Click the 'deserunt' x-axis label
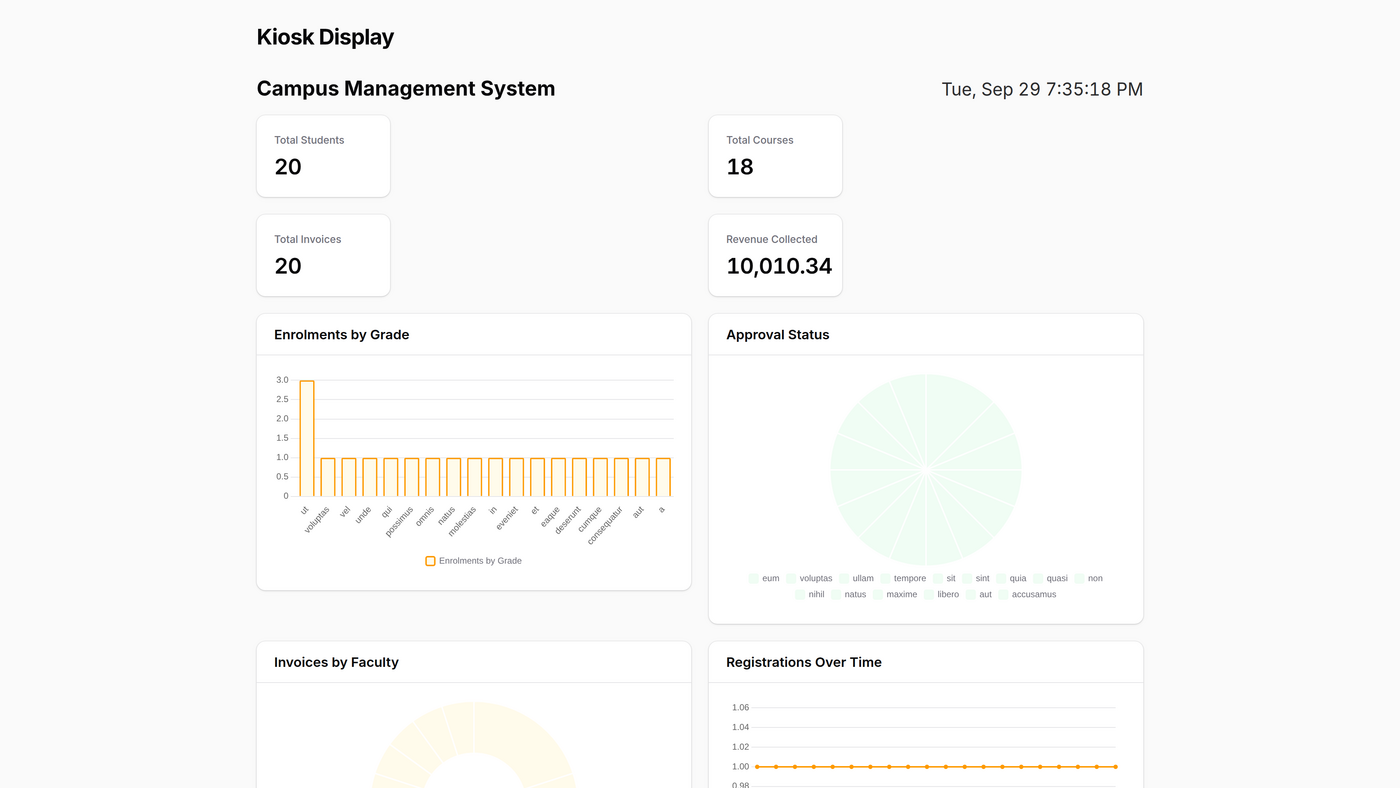The width and height of the screenshot is (1400, 788). point(567,520)
